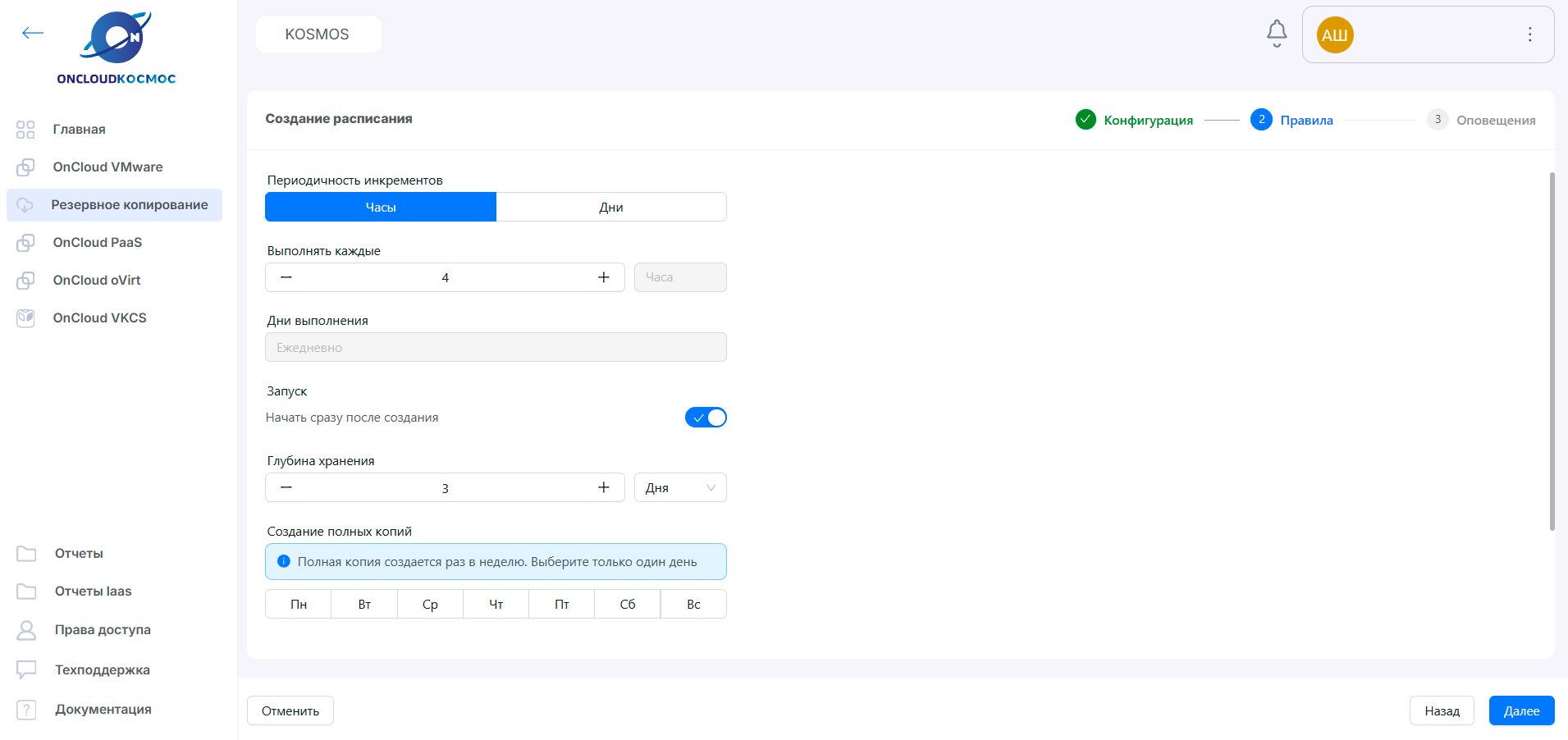Click the АШ user avatar
This screenshot has height=740, width=1568.
1334,35
